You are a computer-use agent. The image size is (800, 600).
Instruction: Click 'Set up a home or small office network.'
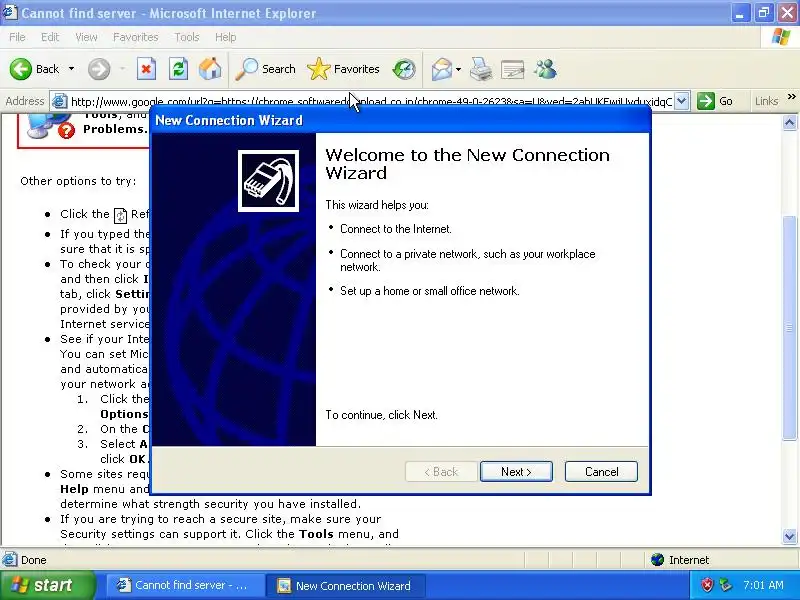pos(430,291)
